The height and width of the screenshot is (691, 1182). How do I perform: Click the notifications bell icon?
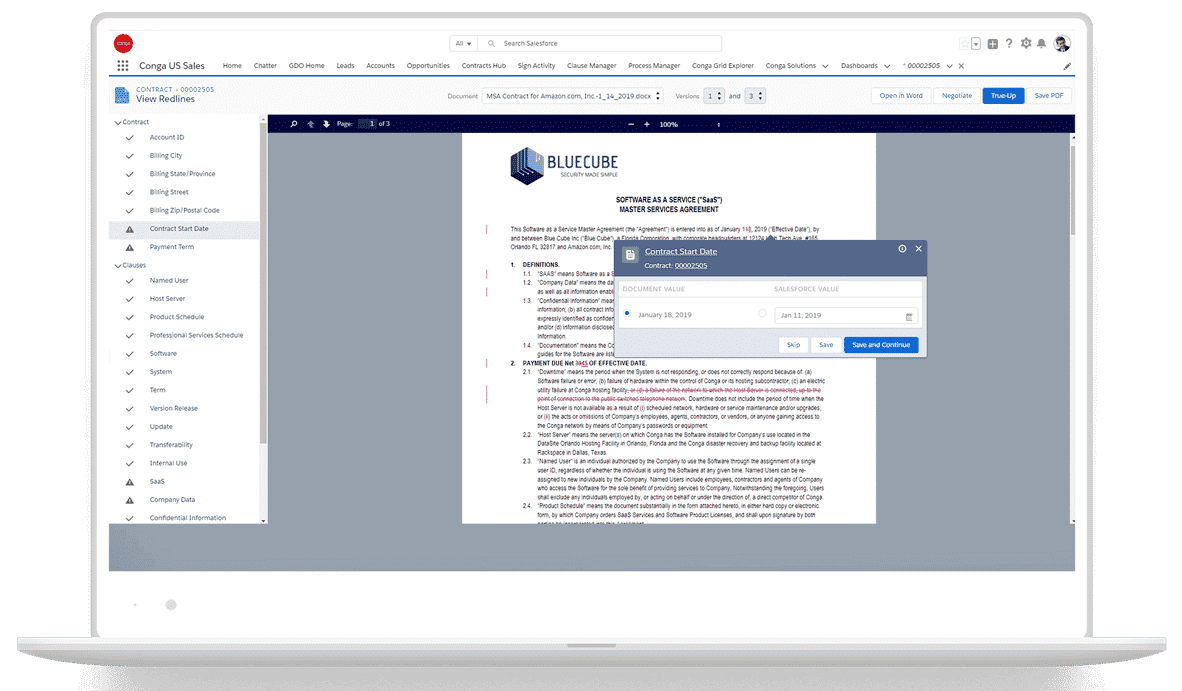pos(1041,44)
